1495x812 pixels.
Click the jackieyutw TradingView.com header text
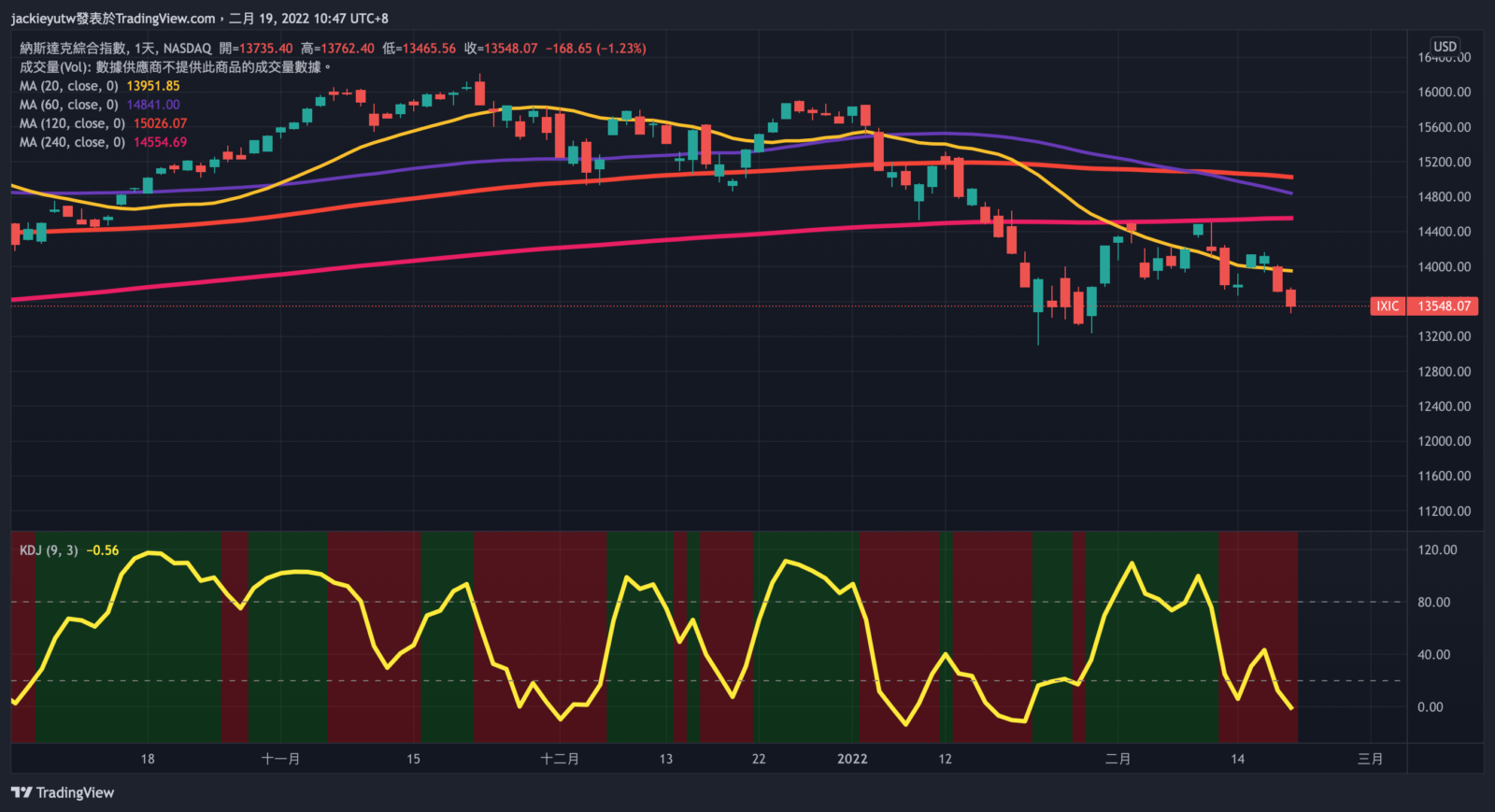click(112, 19)
